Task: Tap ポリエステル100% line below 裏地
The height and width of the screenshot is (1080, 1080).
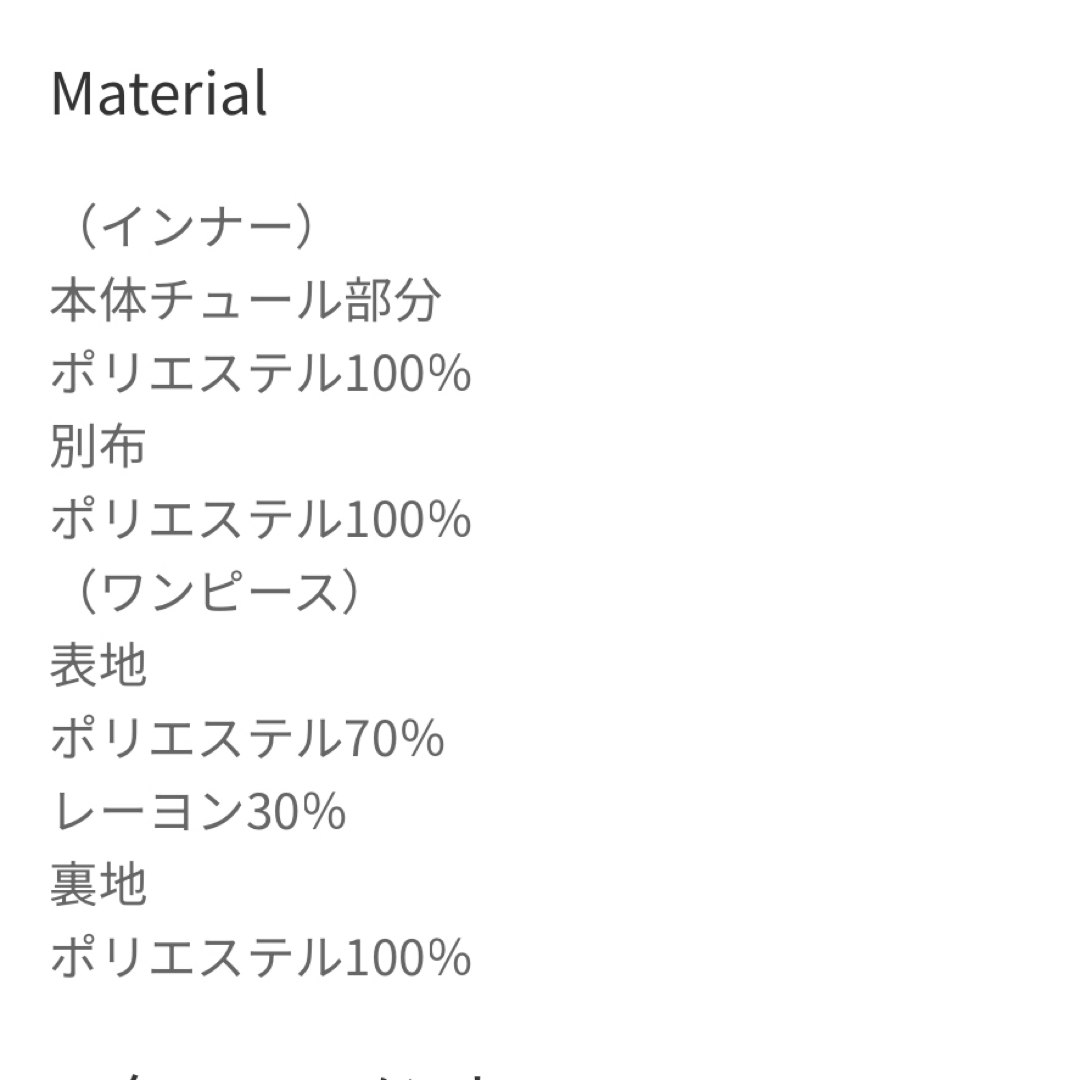Action: [x=261, y=957]
